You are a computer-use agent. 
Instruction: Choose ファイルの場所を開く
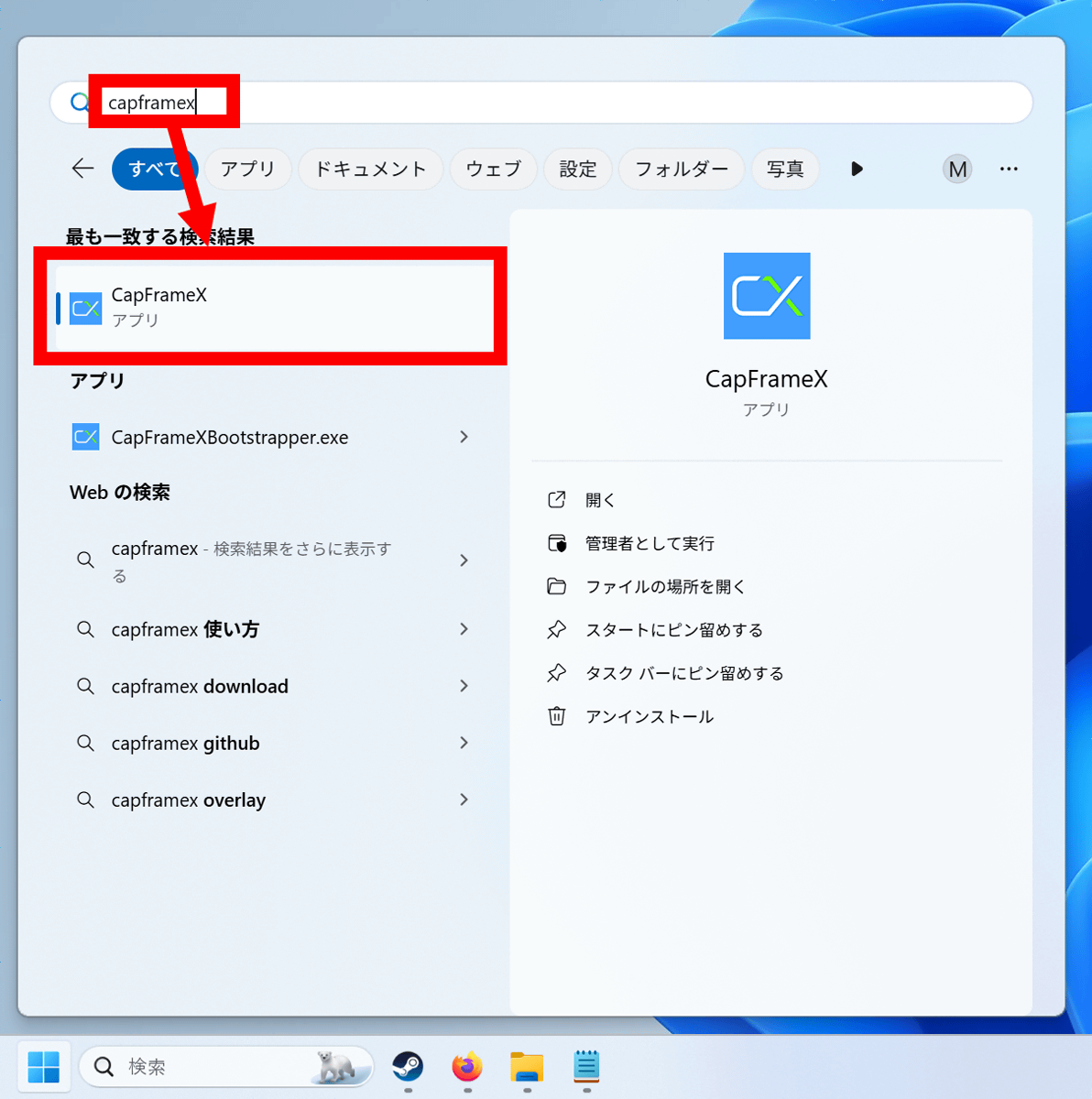(665, 586)
